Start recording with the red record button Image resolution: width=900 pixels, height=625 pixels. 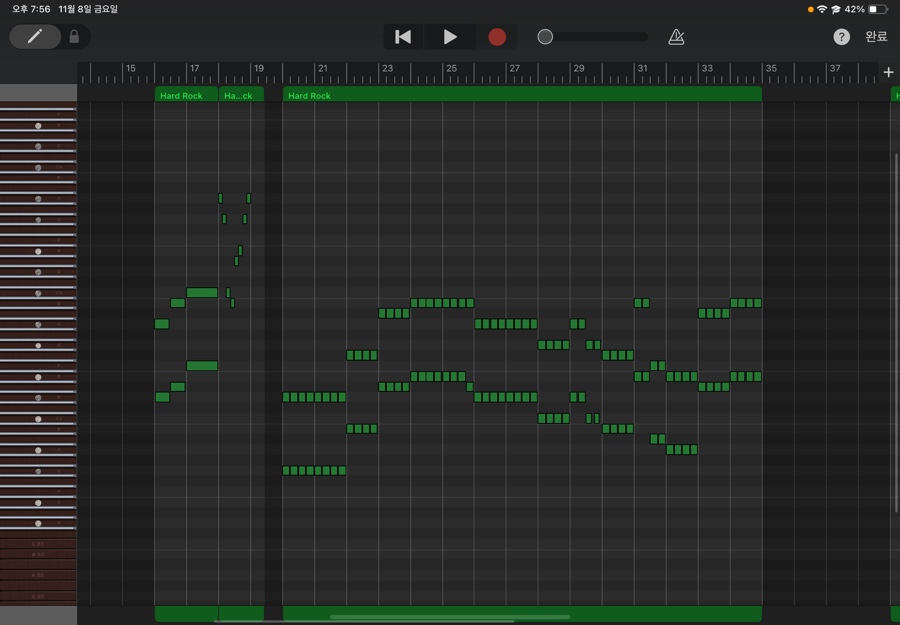click(497, 37)
